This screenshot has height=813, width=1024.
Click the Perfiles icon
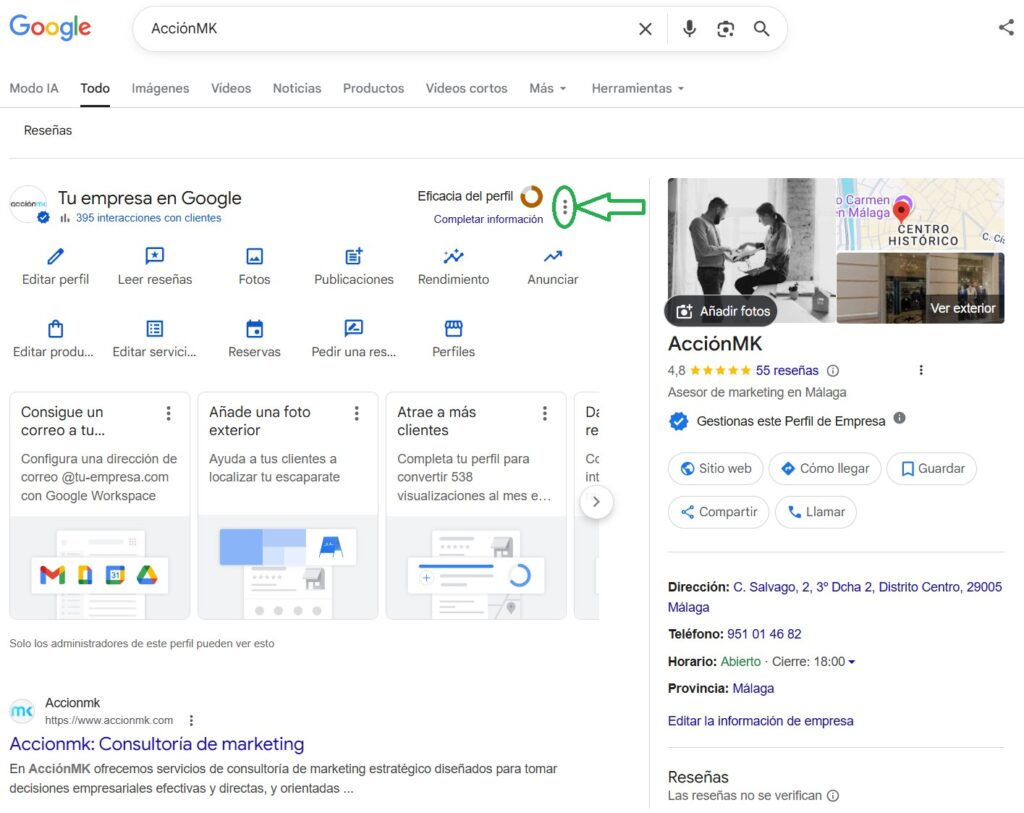453,330
